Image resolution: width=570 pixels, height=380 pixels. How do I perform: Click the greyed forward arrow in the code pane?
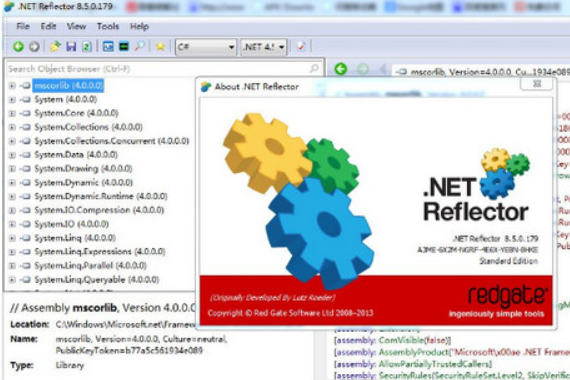(363, 69)
